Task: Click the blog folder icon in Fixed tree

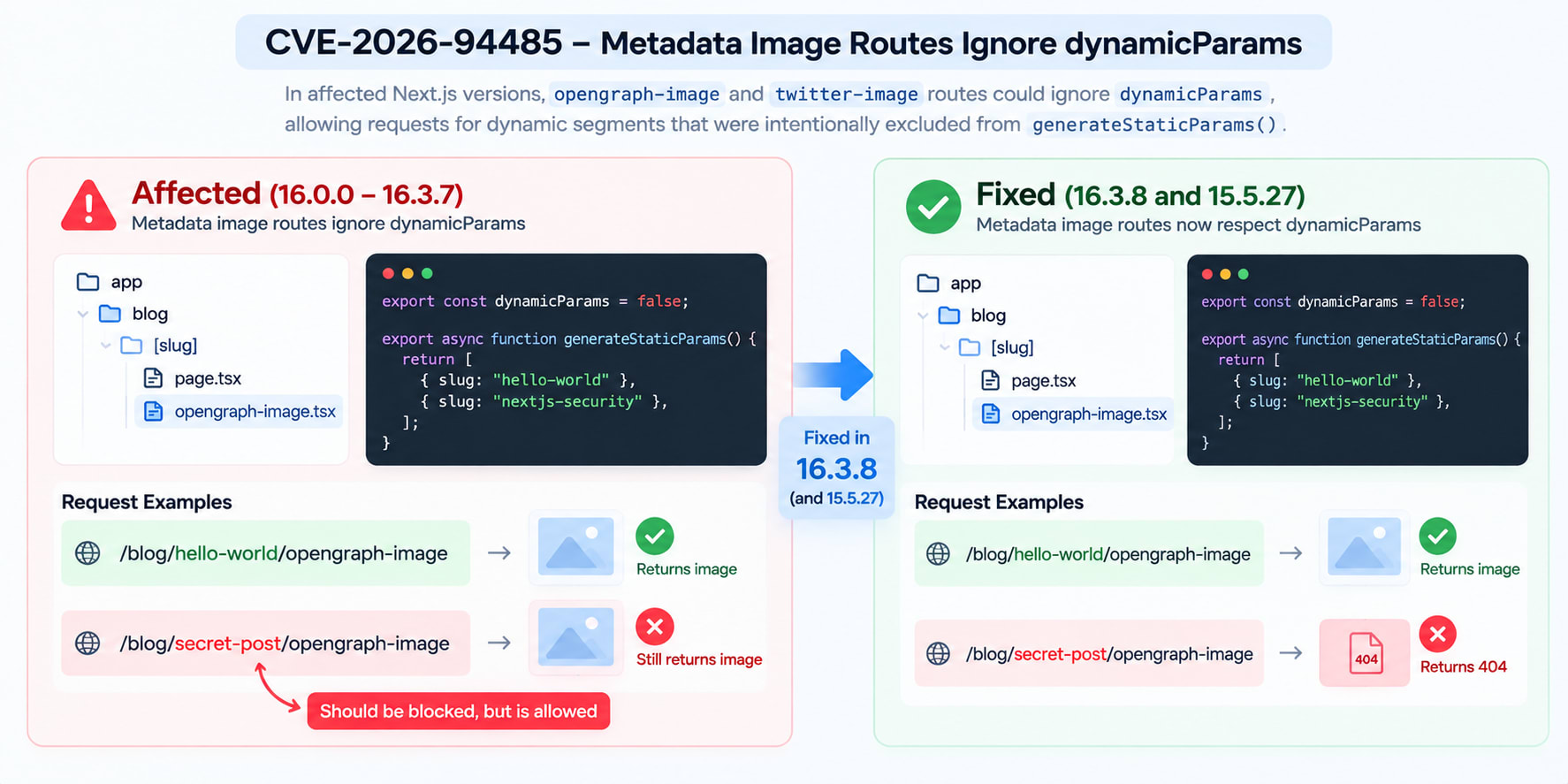Action: (x=949, y=316)
